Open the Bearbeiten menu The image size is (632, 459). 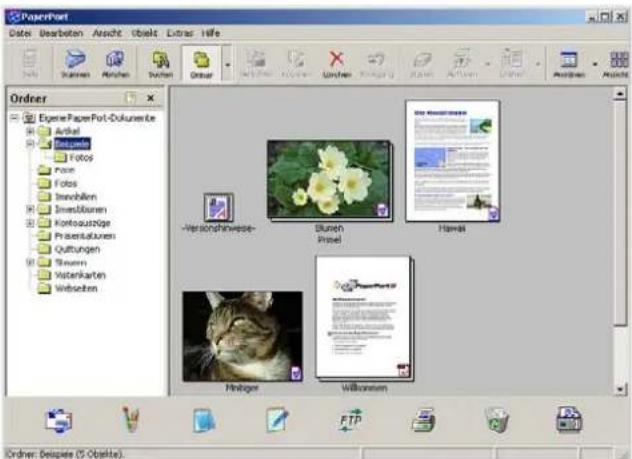tap(61, 33)
